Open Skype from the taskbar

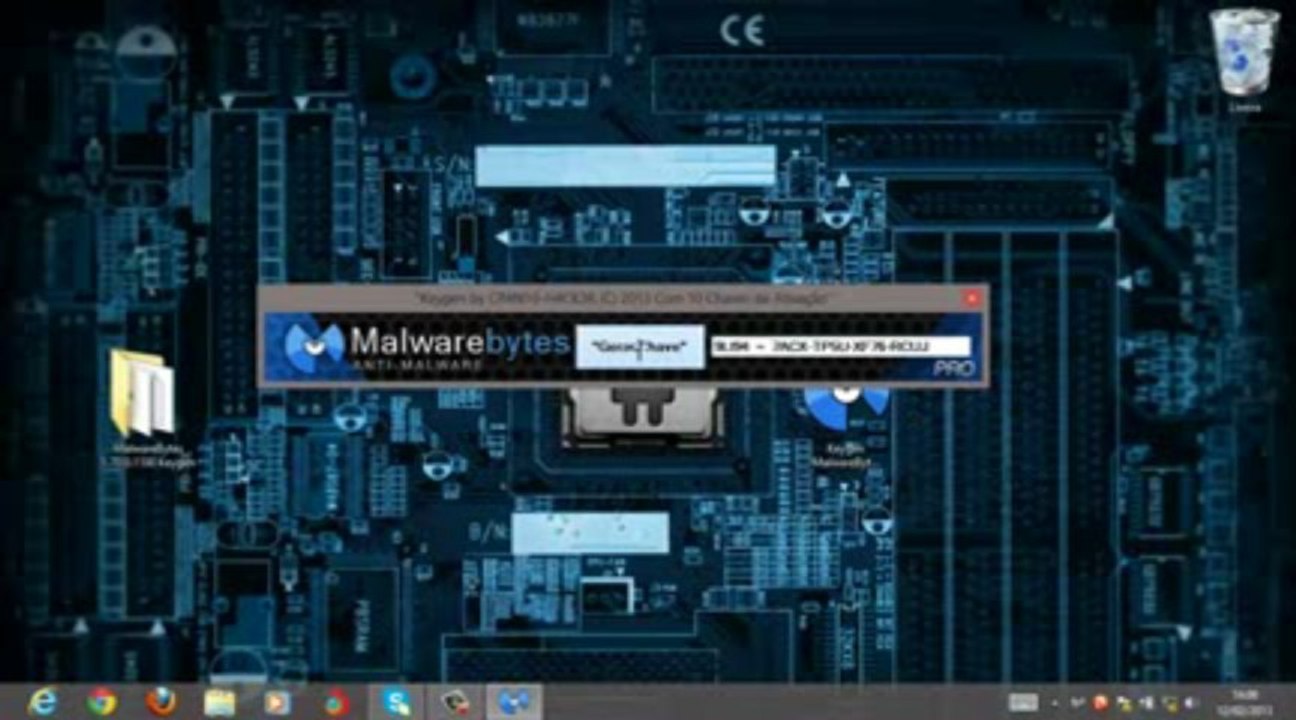pyautogui.click(x=396, y=702)
